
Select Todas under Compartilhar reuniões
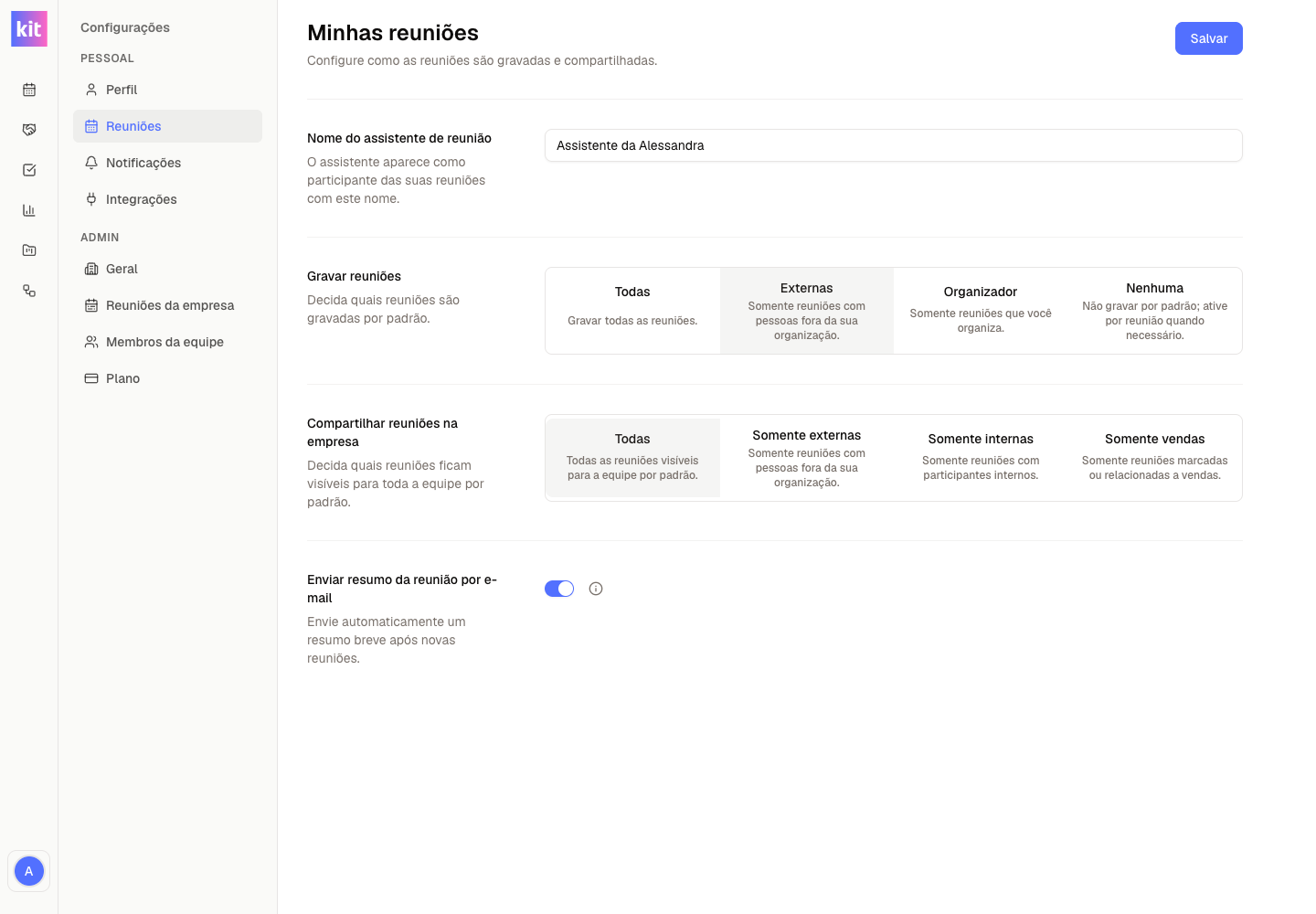tap(632, 458)
